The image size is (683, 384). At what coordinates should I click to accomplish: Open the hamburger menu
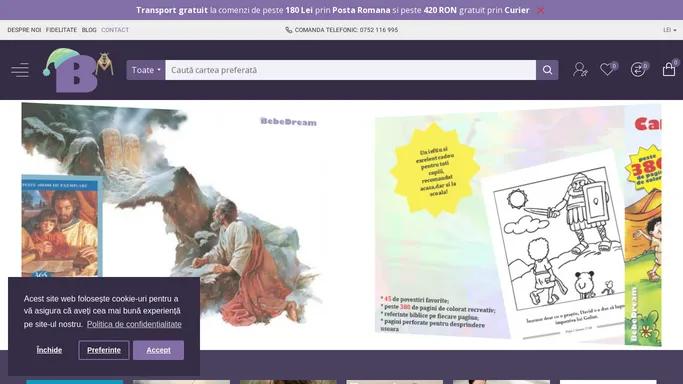(20, 70)
